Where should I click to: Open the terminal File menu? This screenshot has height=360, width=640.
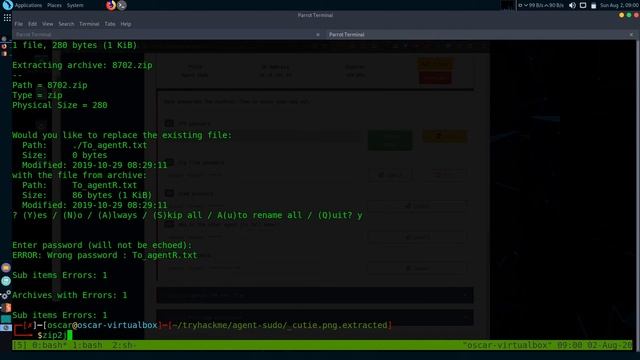[x=19, y=24]
